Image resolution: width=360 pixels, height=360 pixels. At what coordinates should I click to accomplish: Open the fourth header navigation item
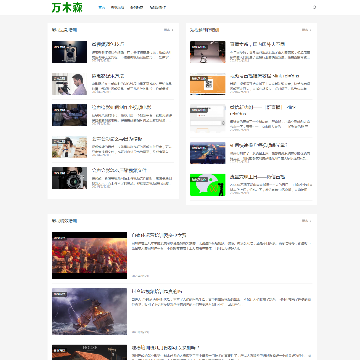pos(157,7)
